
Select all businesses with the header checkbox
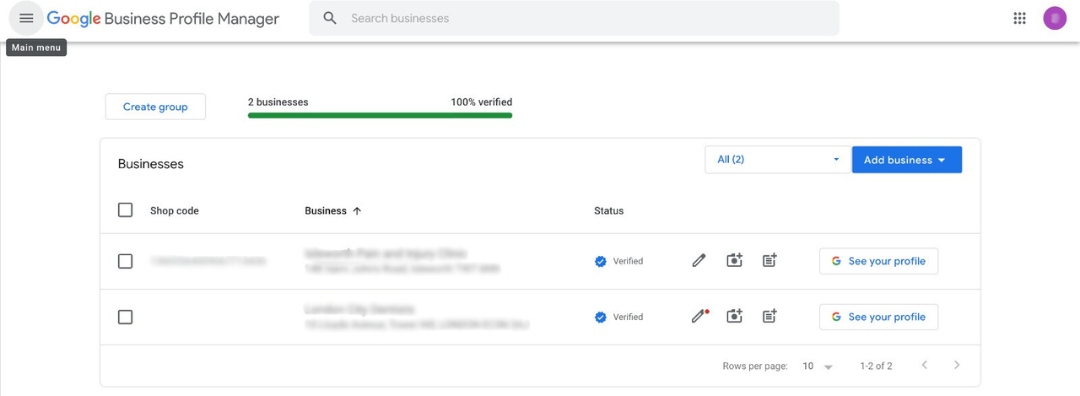[x=125, y=210]
